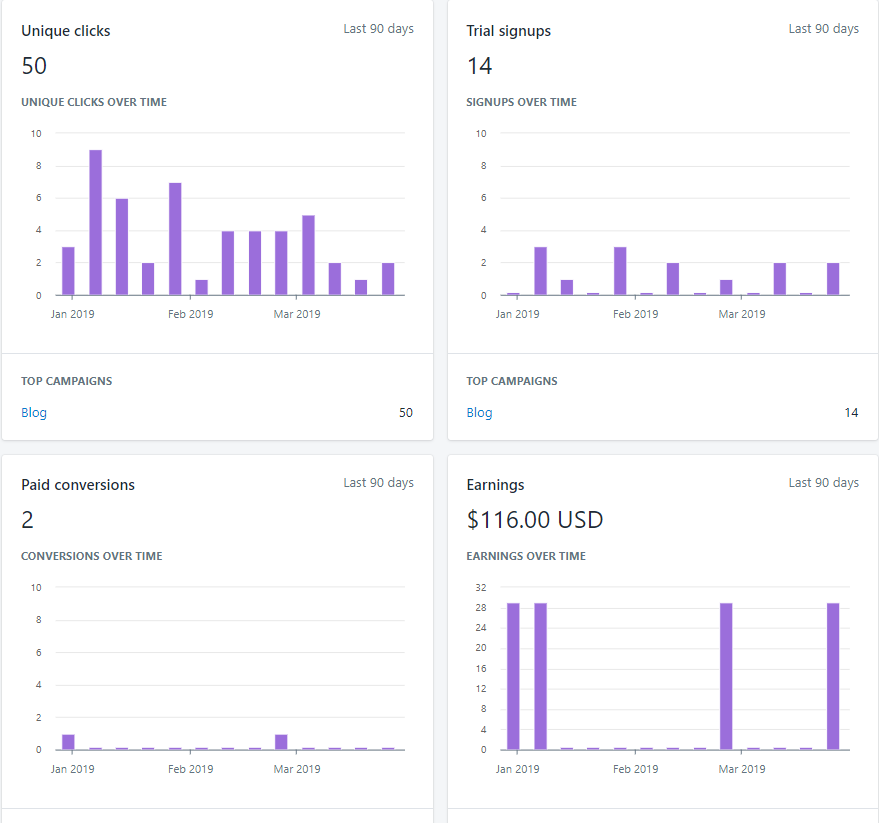
Task: Click the Unique clicks card heading
Action: (x=66, y=31)
